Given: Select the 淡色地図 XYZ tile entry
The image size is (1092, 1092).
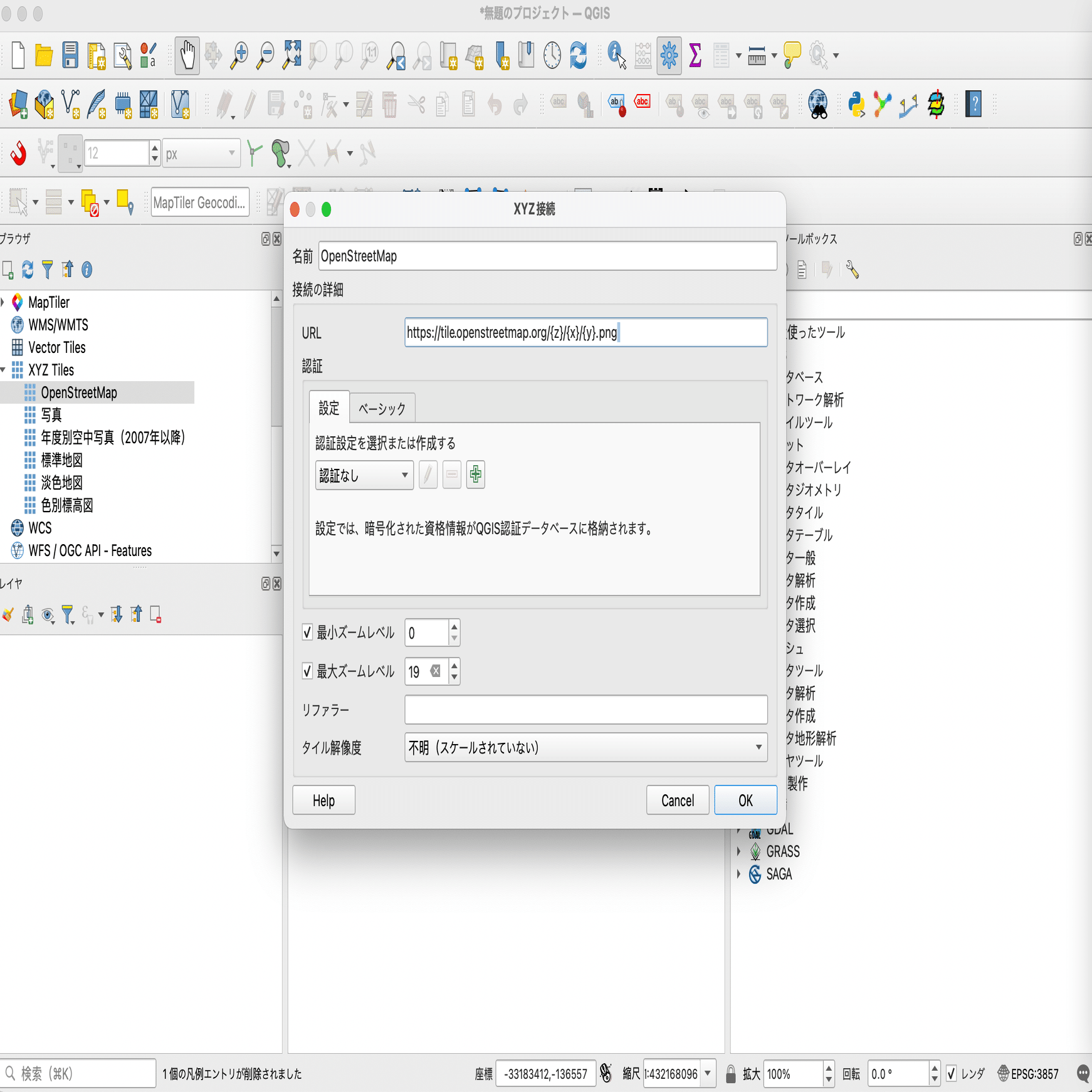Looking at the screenshot, I should click(x=61, y=483).
